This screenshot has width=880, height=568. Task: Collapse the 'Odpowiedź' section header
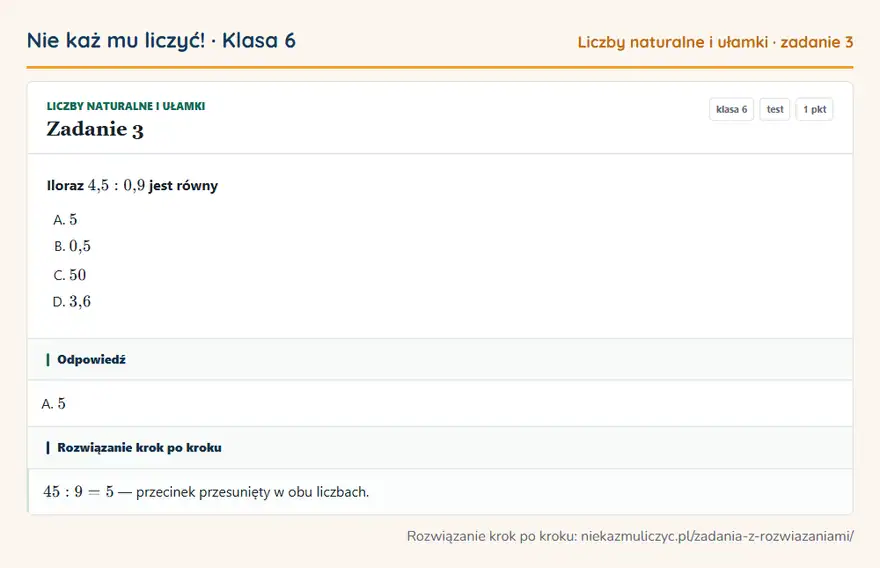coord(440,359)
